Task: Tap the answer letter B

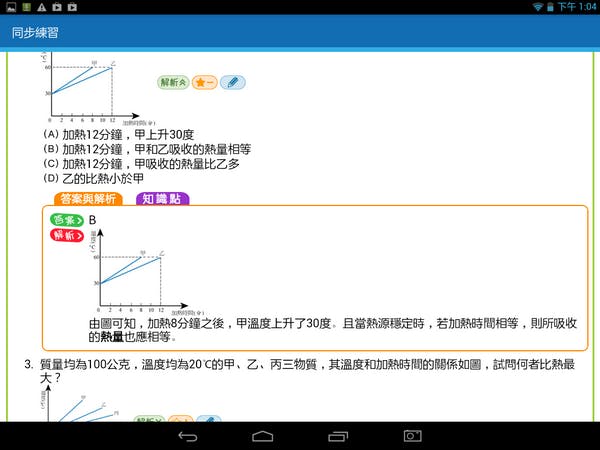Action: pyautogui.click(x=92, y=220)
